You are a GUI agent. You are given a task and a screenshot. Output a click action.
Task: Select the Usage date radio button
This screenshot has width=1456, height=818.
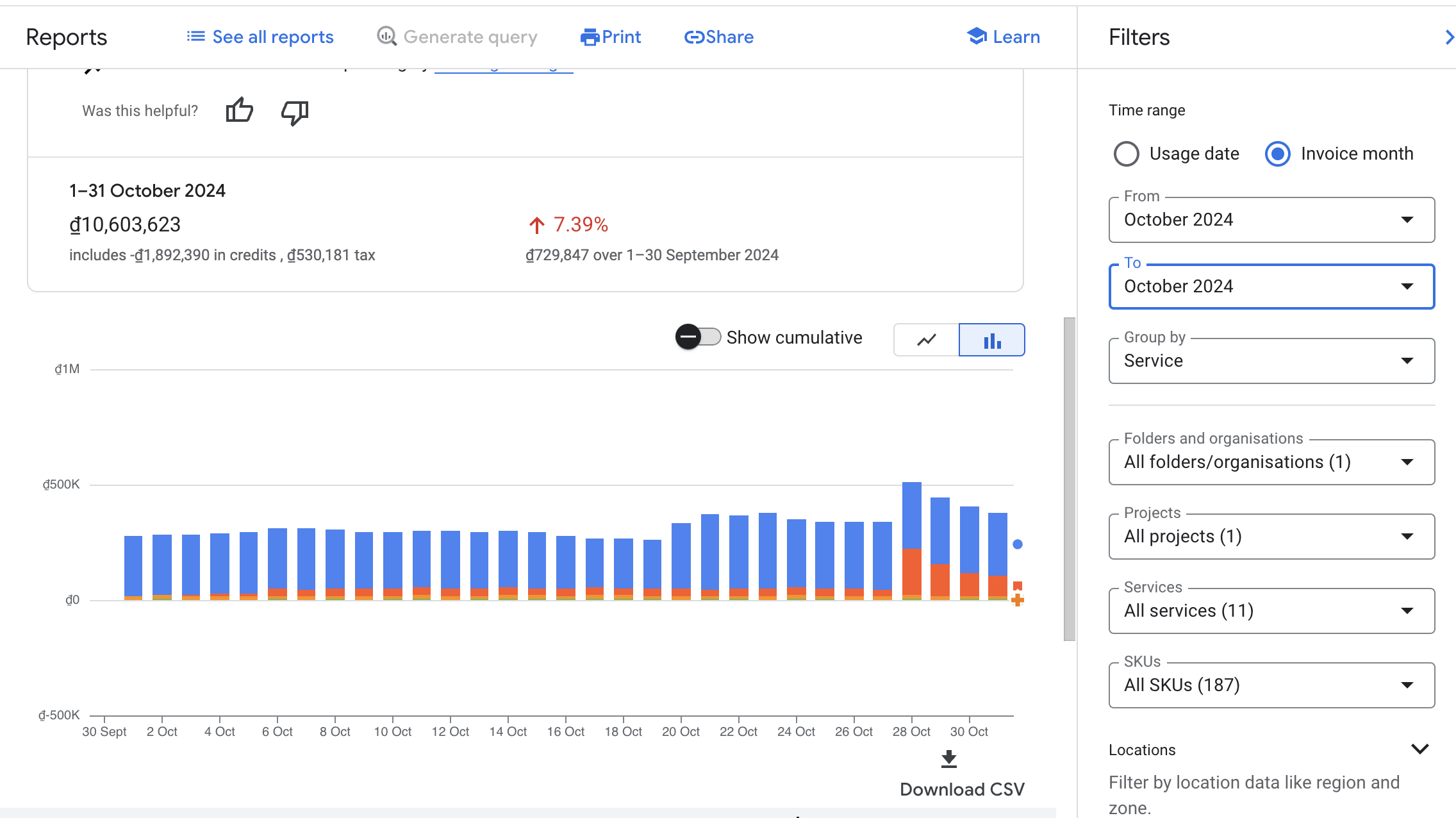pyautogui.click(x=1127, y=154)
